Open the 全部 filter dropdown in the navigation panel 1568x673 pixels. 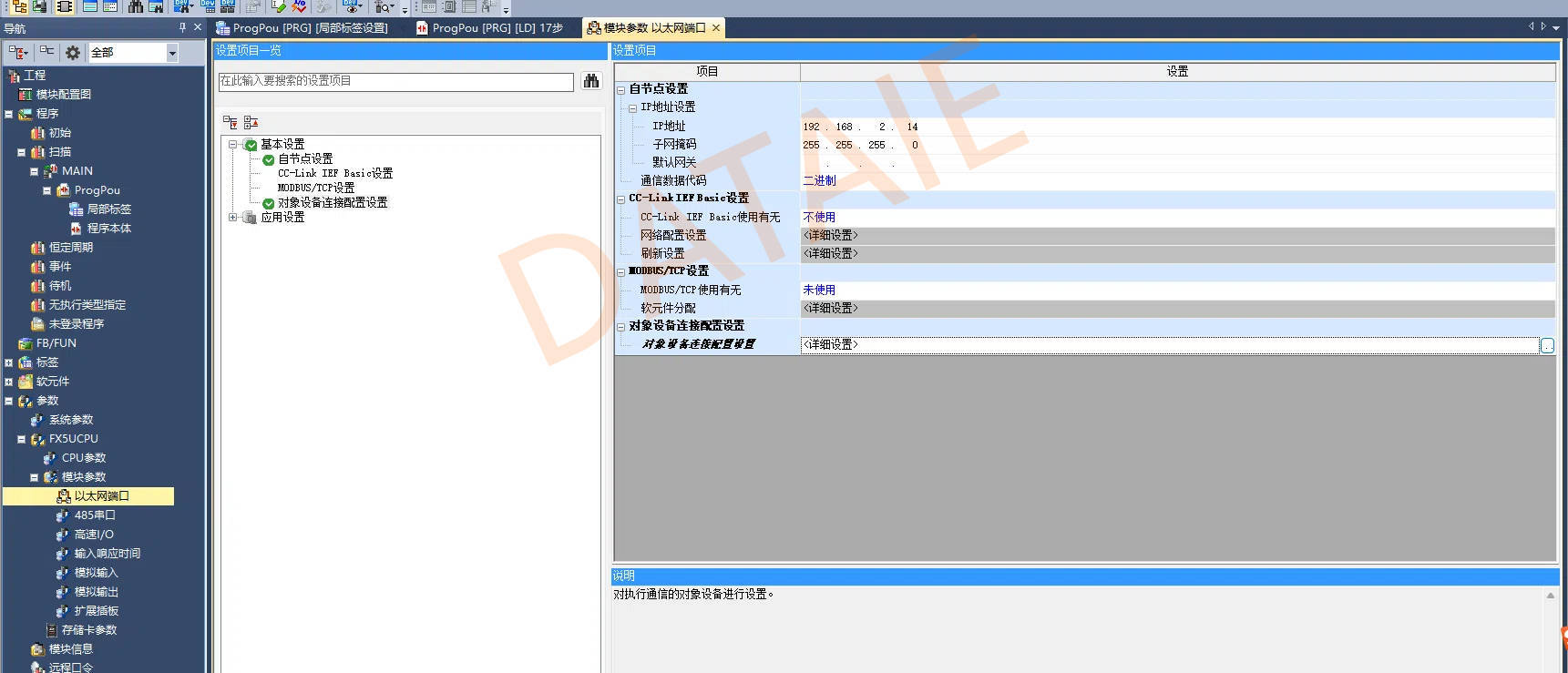[x=171, y=53]
